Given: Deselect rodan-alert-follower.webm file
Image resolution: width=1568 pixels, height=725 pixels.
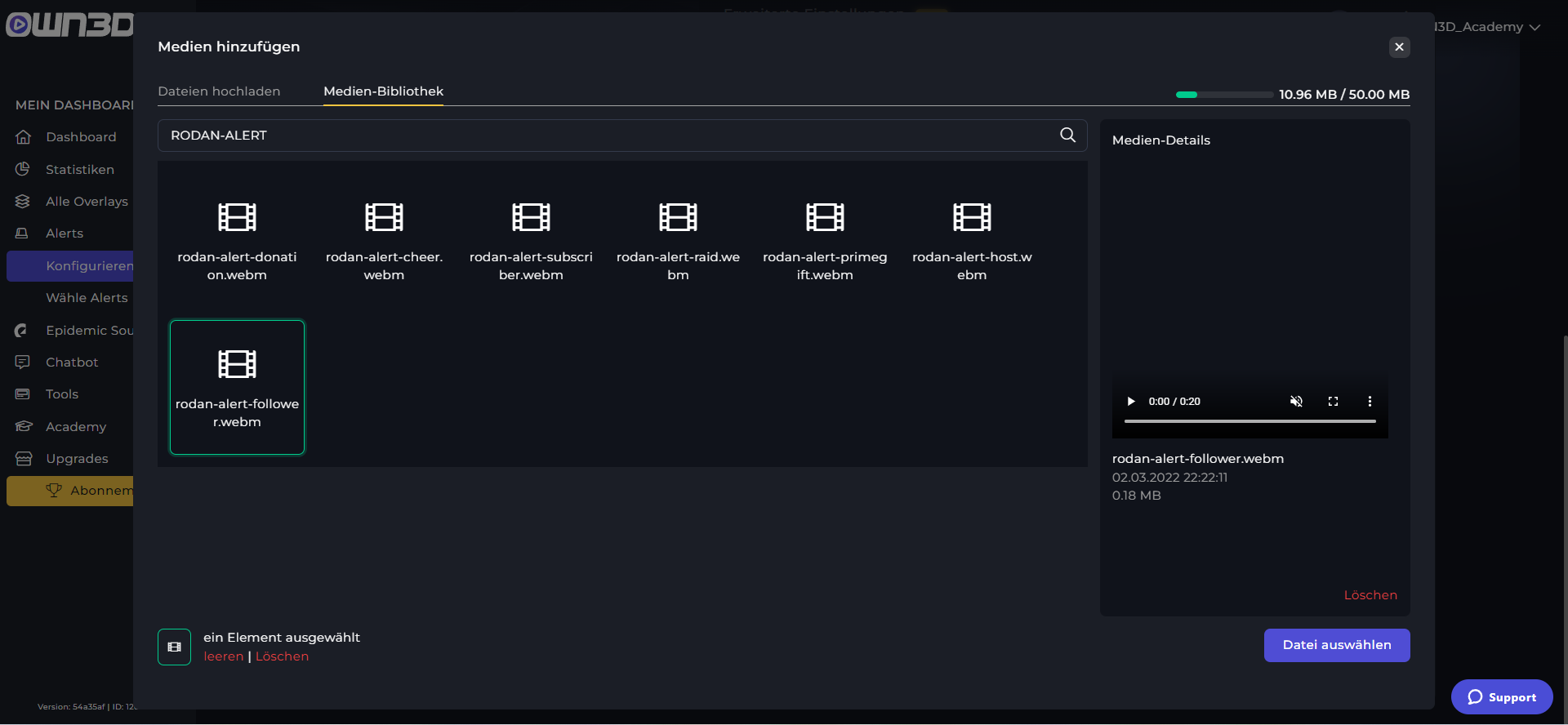Looking at the screenshot, I should pyautogui.click(x=237, y=387).
